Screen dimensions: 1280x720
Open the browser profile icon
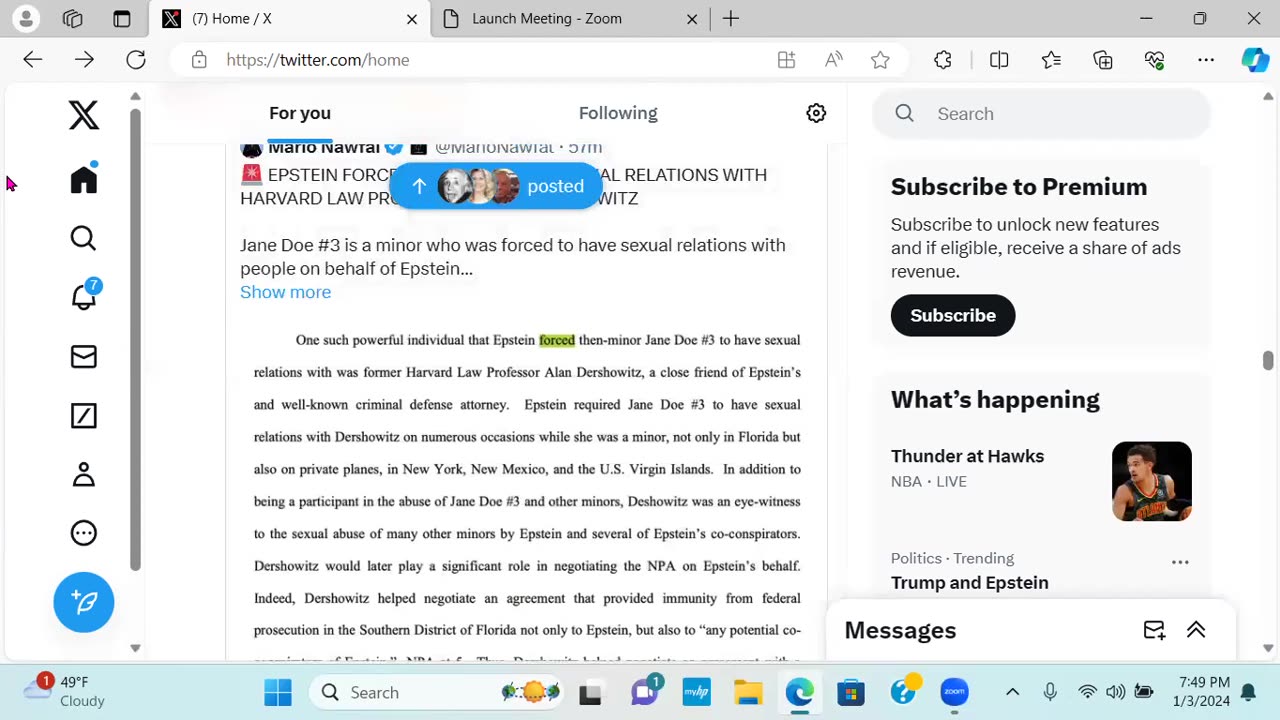tap(26, 19)
